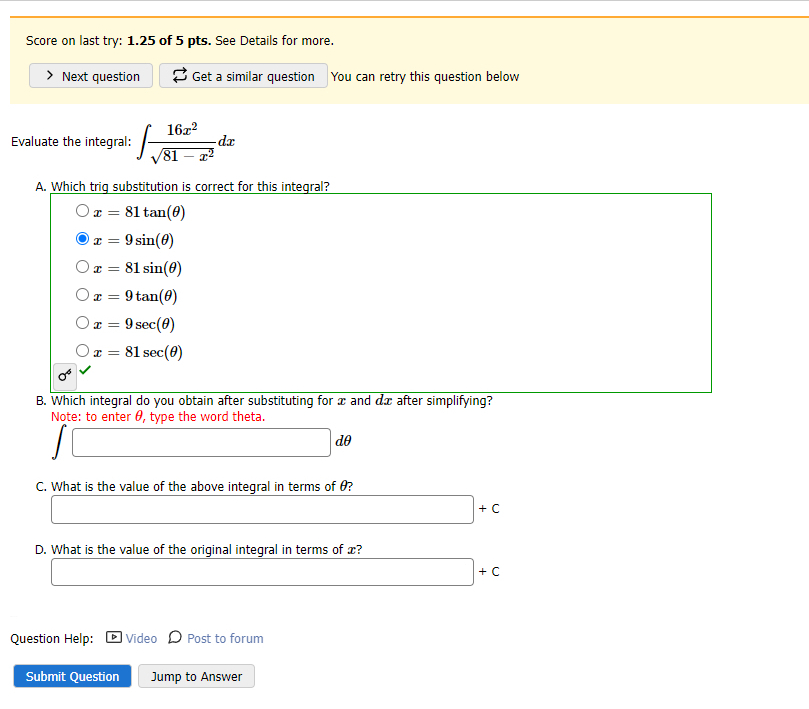
Task: Select the x = 9 sin(θ) substitution option
Action: pos(82,238)
